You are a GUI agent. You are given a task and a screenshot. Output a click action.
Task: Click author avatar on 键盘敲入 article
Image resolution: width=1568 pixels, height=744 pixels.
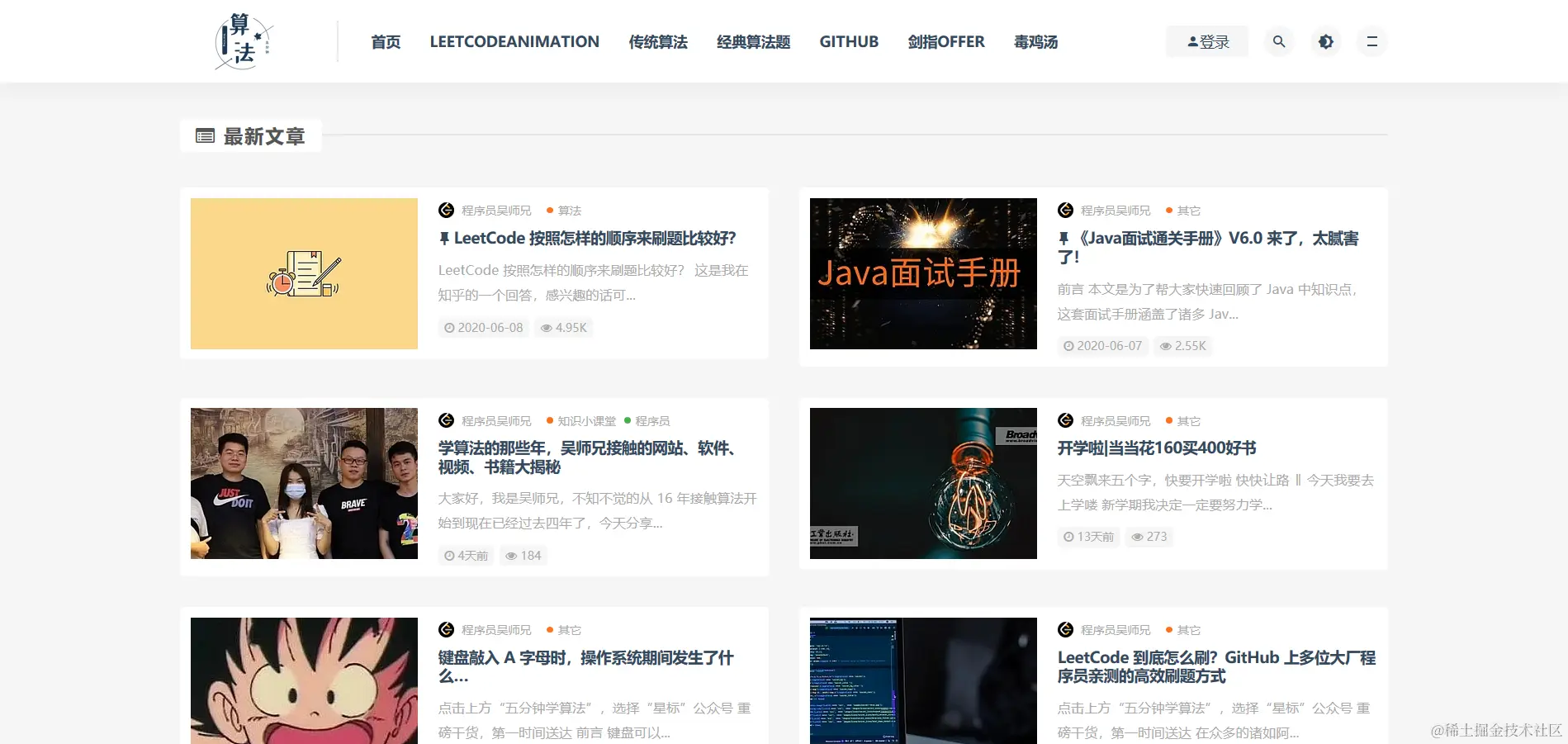click(447, 630)
